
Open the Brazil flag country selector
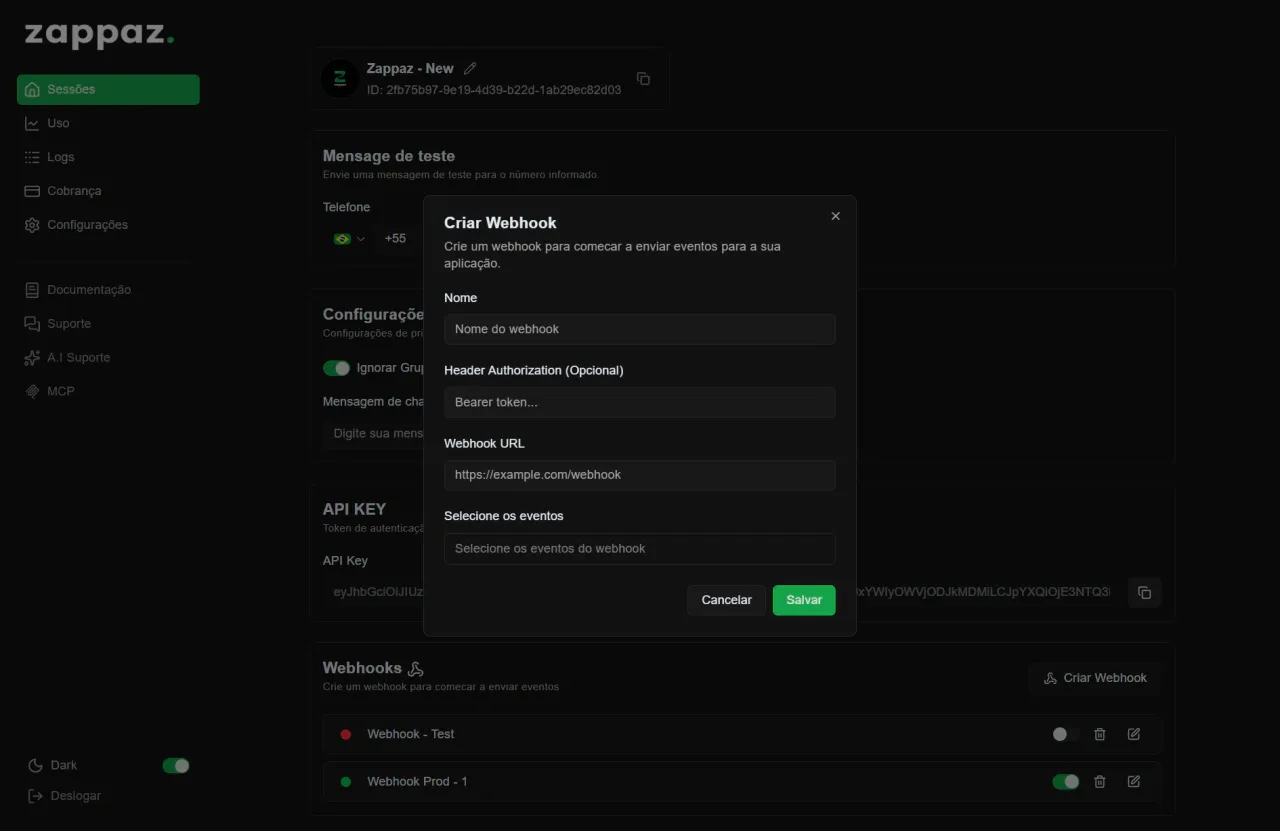point(349,239)
